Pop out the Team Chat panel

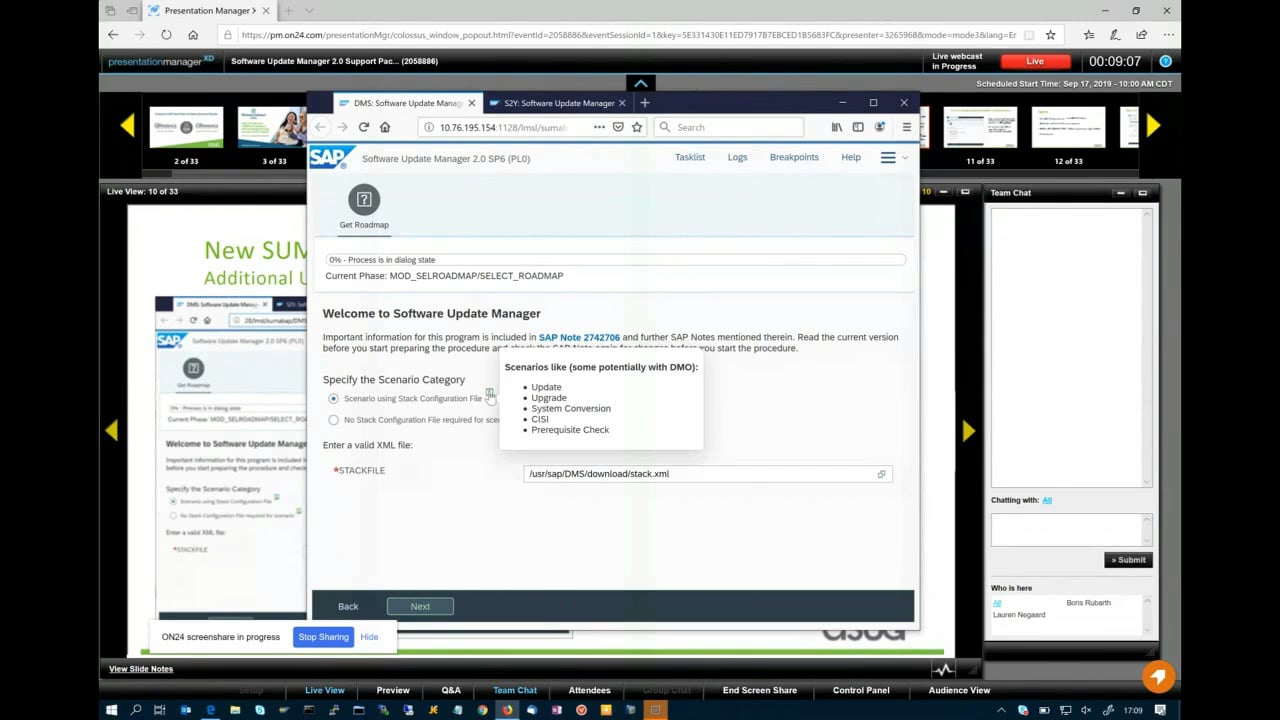[1142, 192]
